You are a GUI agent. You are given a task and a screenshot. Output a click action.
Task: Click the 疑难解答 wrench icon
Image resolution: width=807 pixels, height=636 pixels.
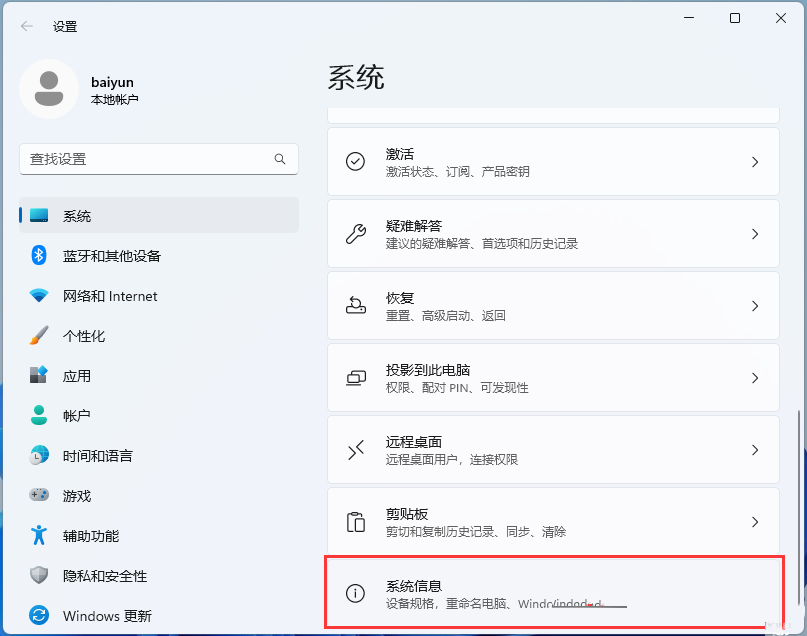(355, 233)
